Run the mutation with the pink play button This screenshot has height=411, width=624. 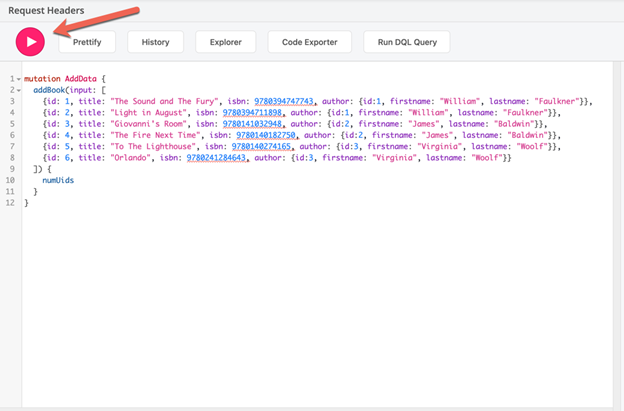[30, 42]
